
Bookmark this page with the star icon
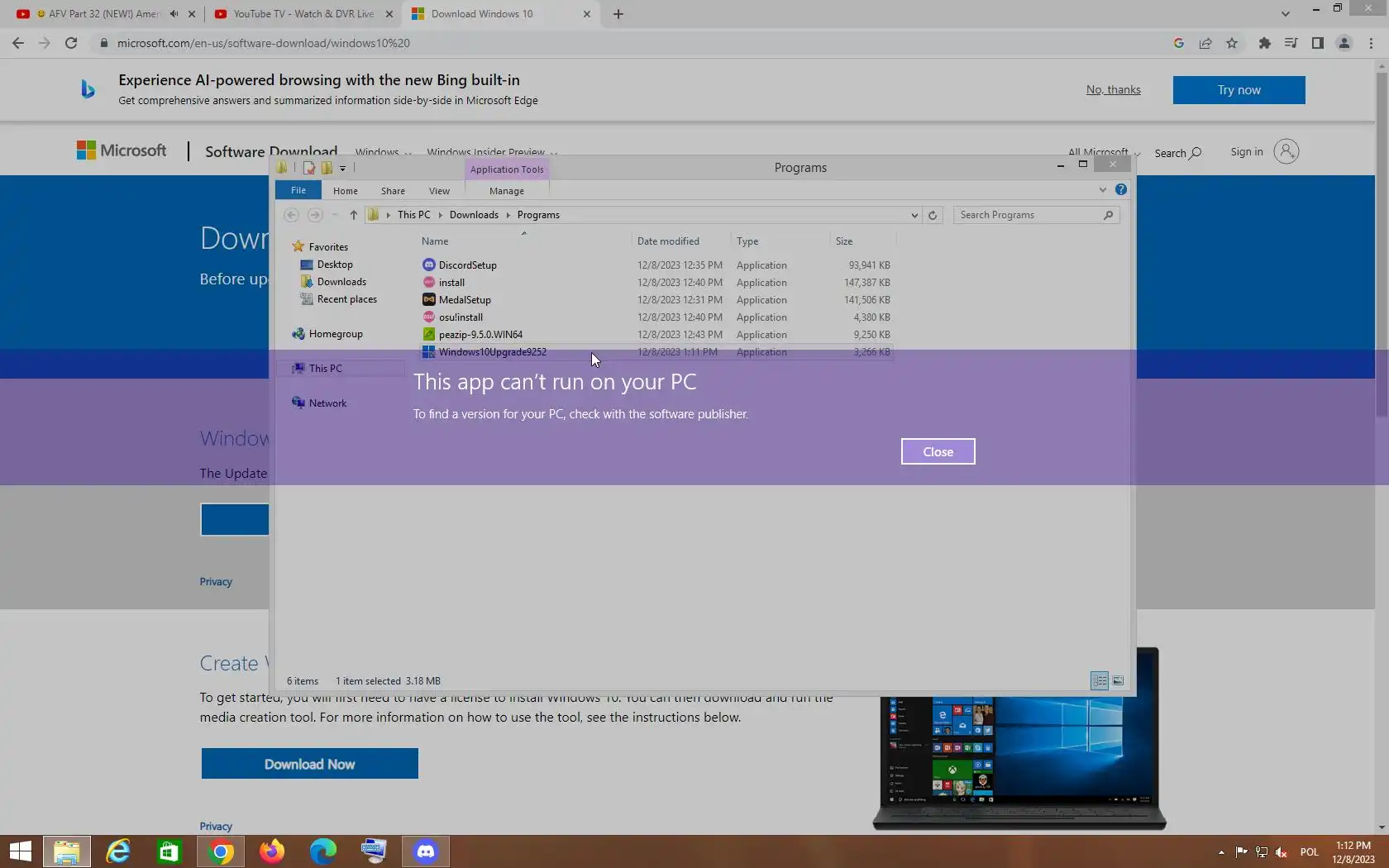[1232, 43]
